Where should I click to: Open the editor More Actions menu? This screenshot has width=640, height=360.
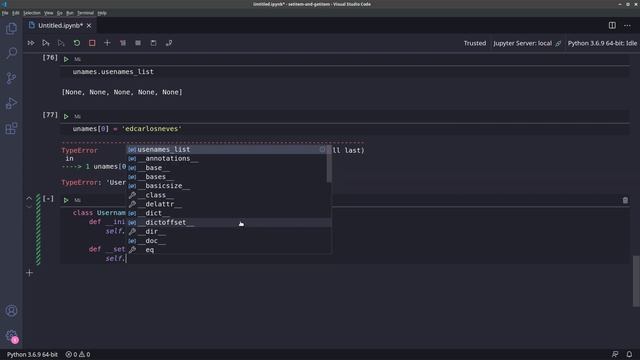click(627, 25)
